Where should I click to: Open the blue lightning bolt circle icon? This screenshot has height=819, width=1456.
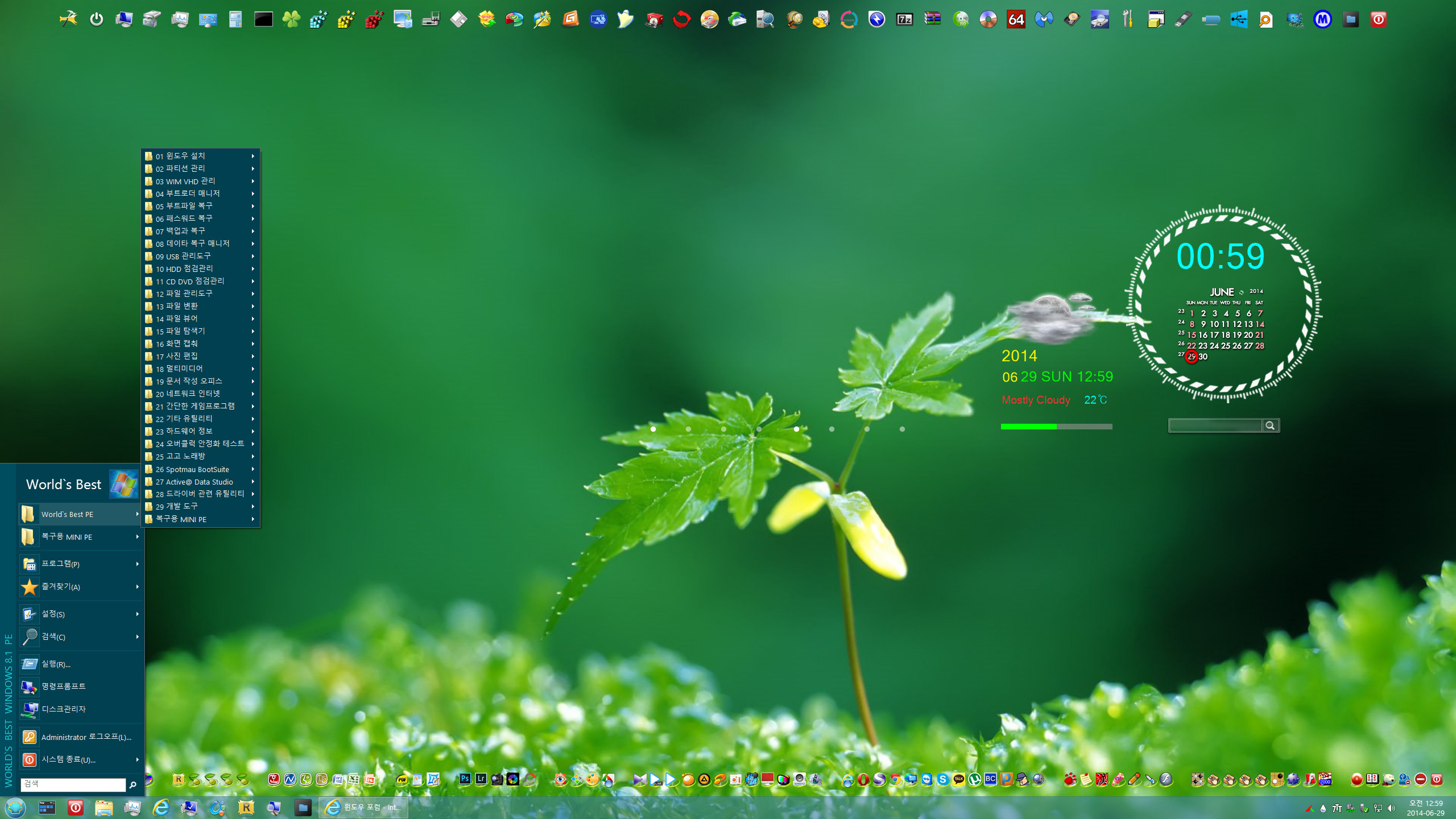pyautogui.click(x=876, y=19)
